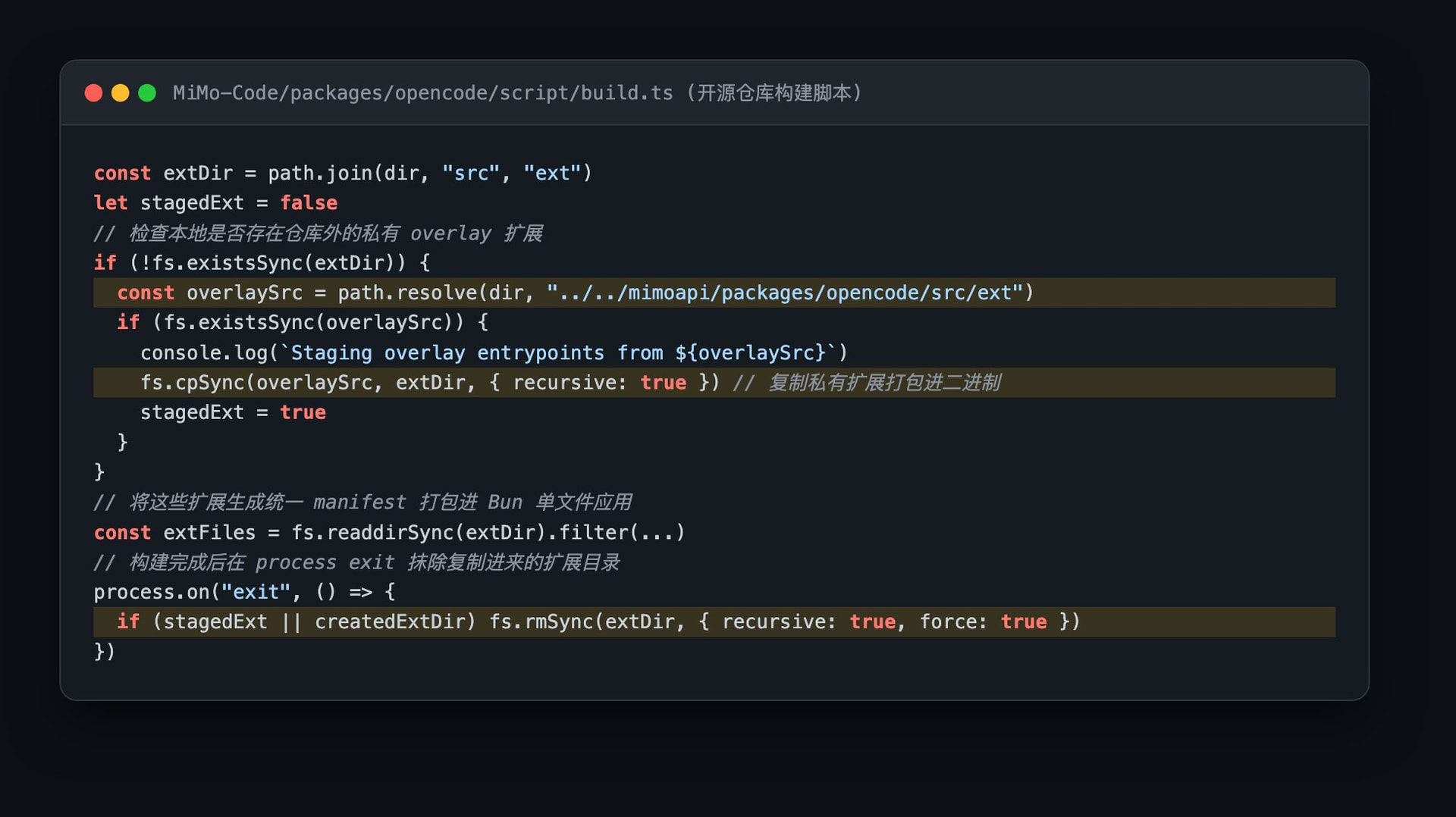Click the highlighted fs.cpSync line
The height and width of the screenshot is (817, 1456).
pos(714,383)
